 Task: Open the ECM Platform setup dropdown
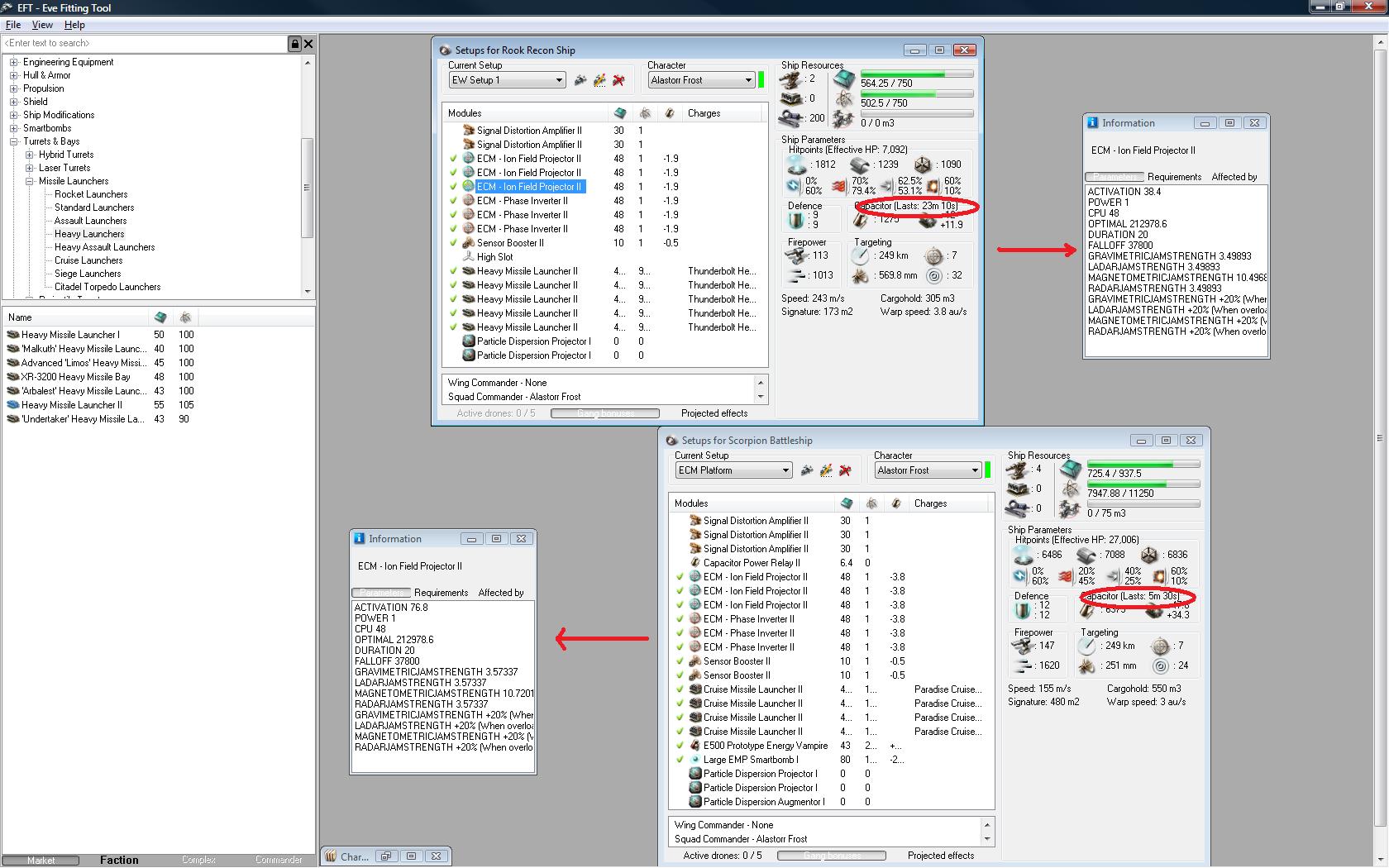tap(785, 470)
